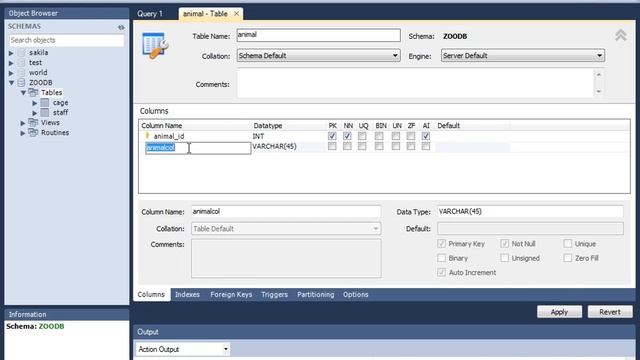
Task: Click the Tables folder icon
Action: 33,93
